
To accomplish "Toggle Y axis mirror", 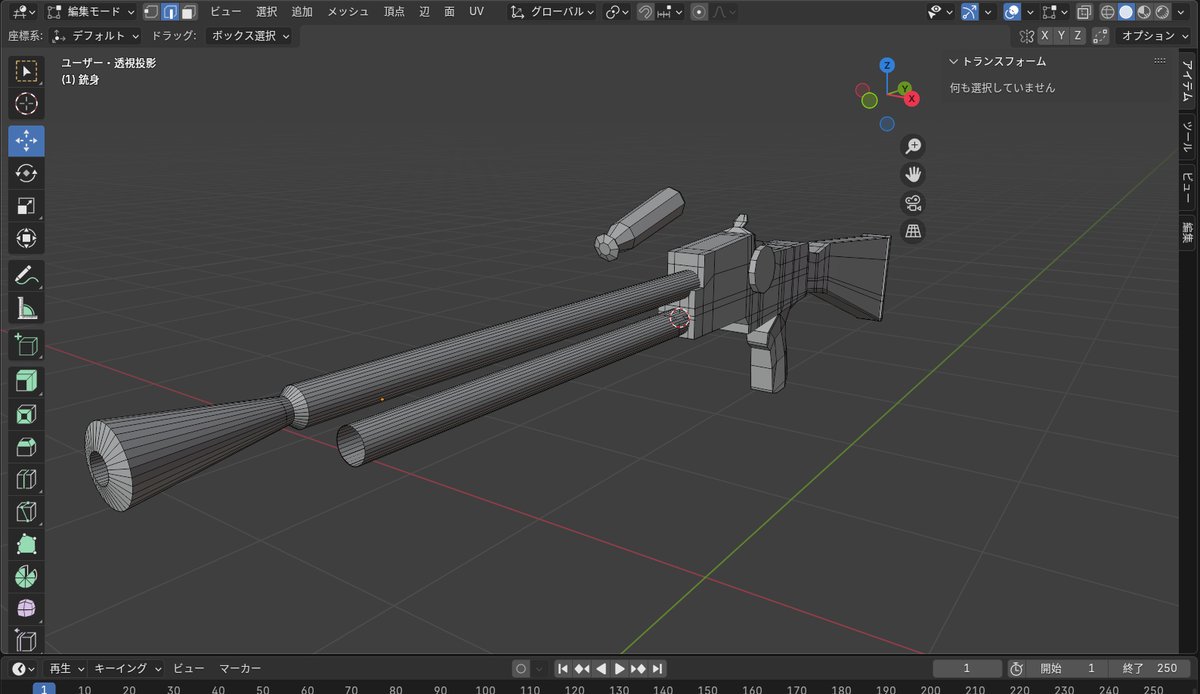I will [1061, 36].
